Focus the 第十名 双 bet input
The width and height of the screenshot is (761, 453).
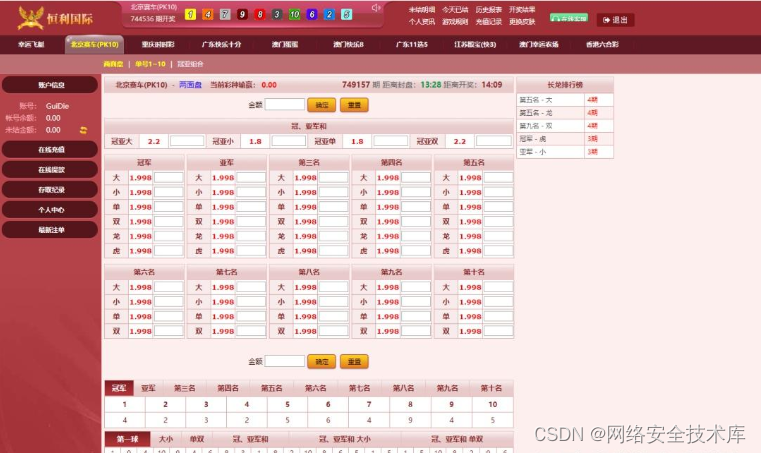coord(498,331)
